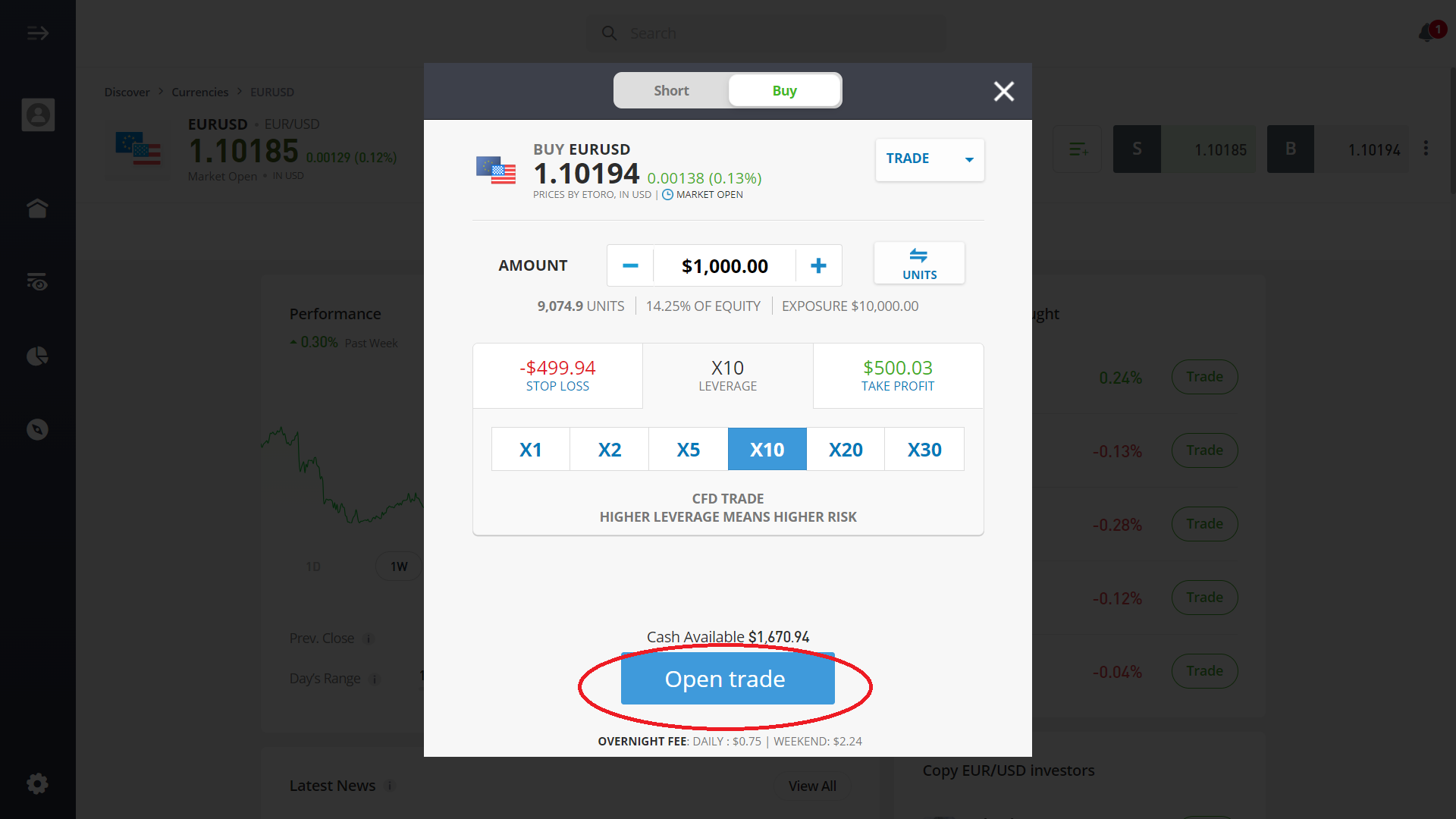The image size is (1456, 819).
Task: Select X20 leverage option slider
Action: click(x=846, y=449)
